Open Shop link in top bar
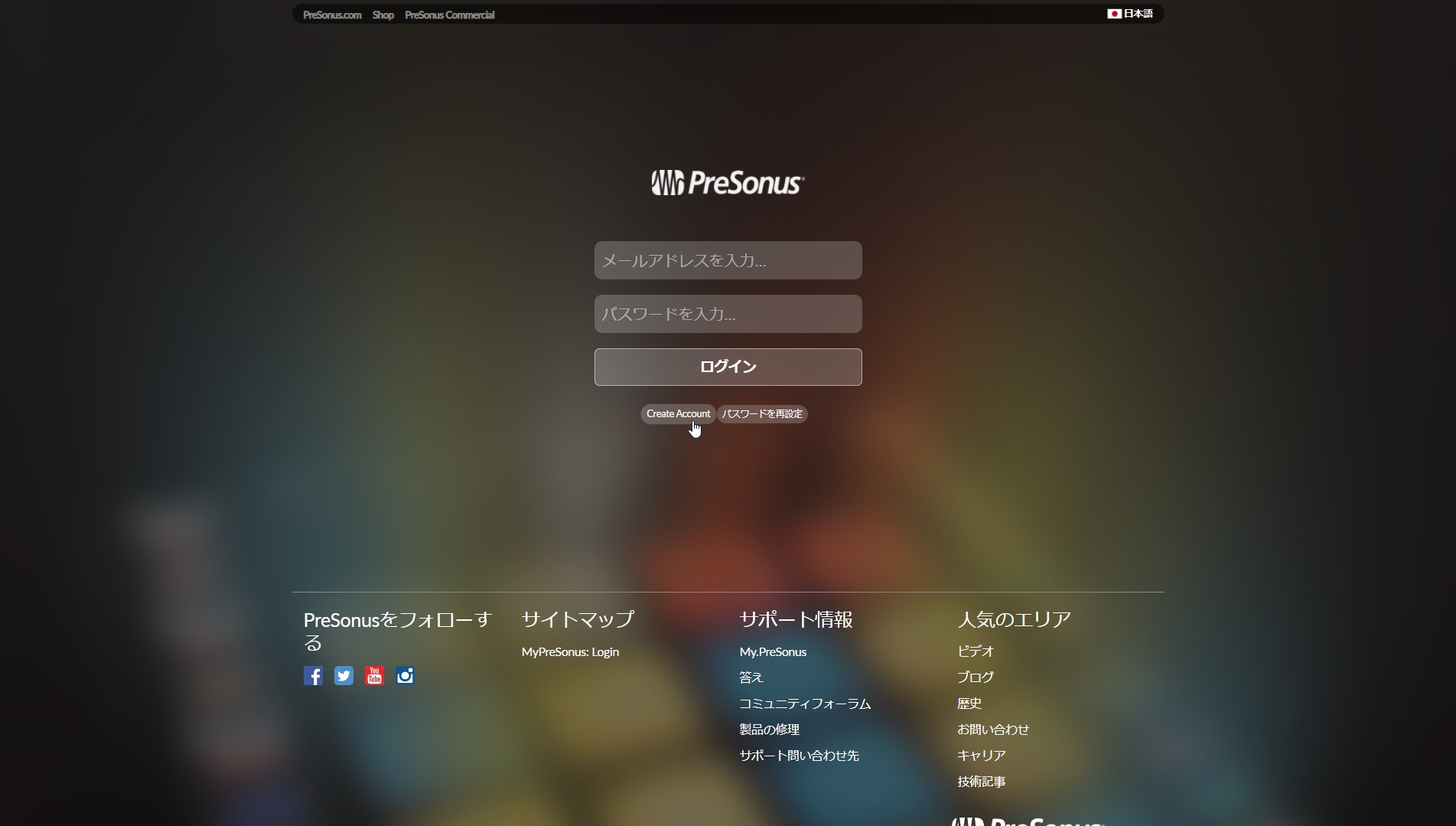The image size is (1456, 826). tap(383, 15)
